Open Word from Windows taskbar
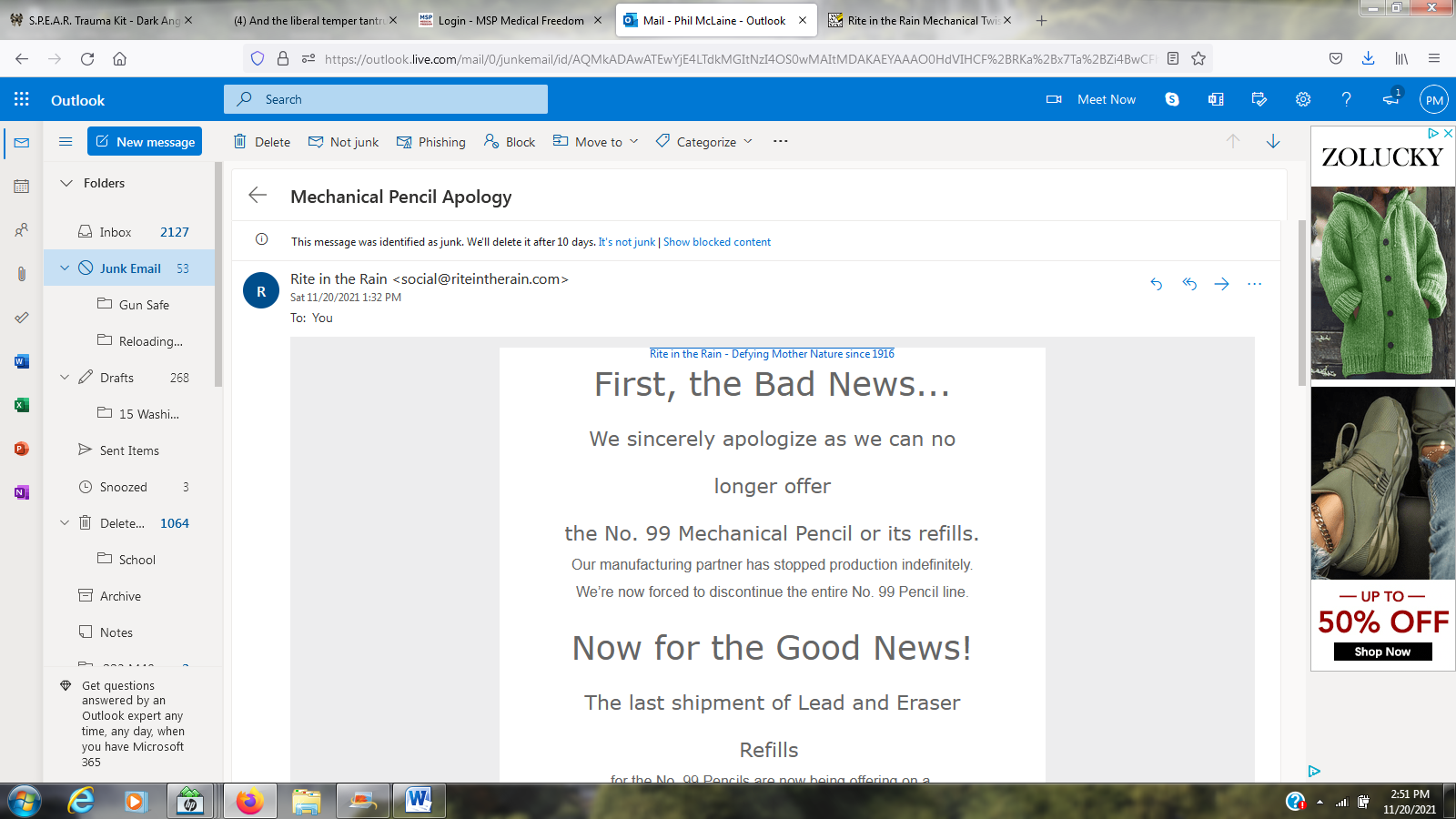 418,801
